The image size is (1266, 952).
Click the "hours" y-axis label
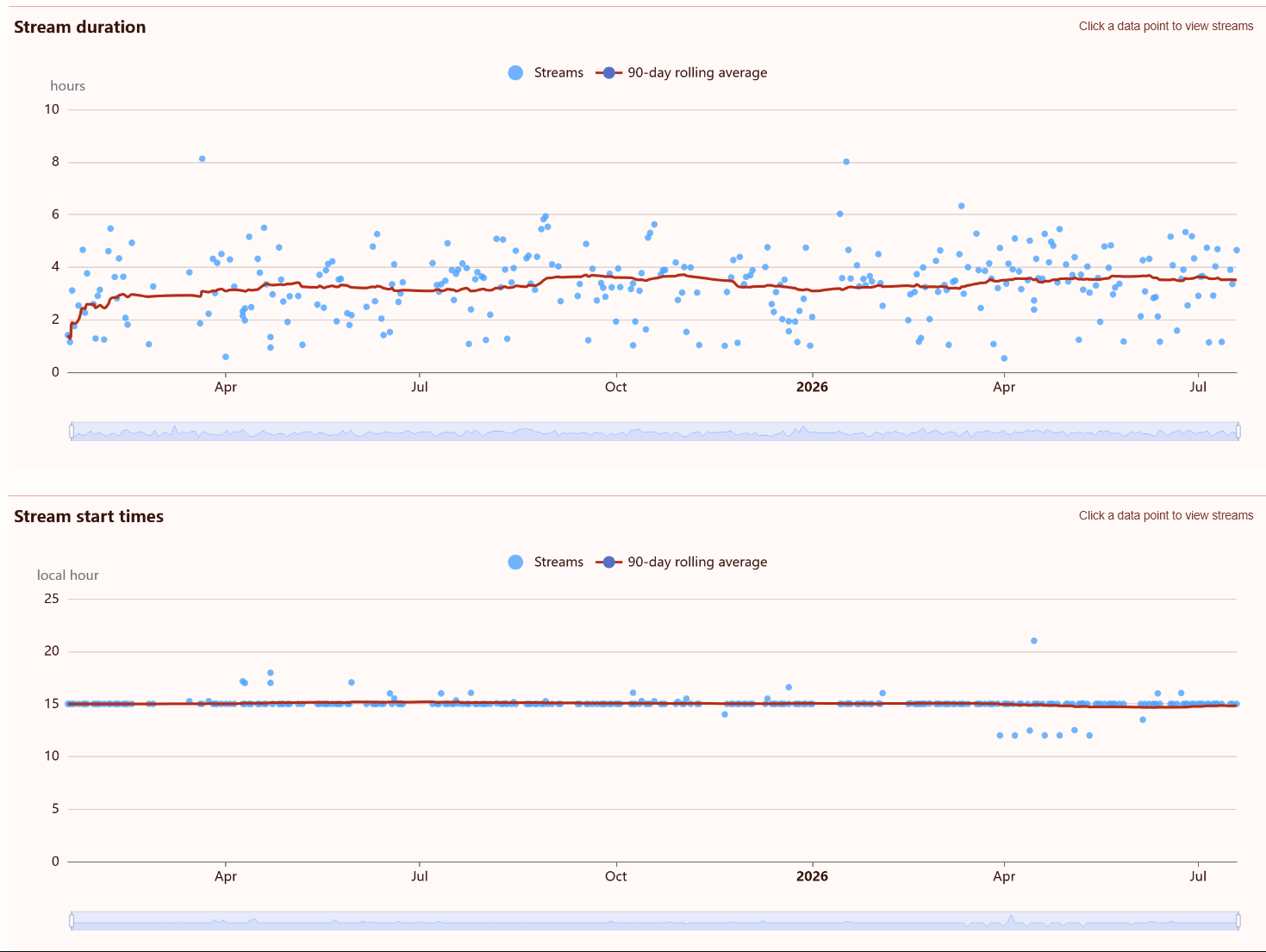pos(68,85)
